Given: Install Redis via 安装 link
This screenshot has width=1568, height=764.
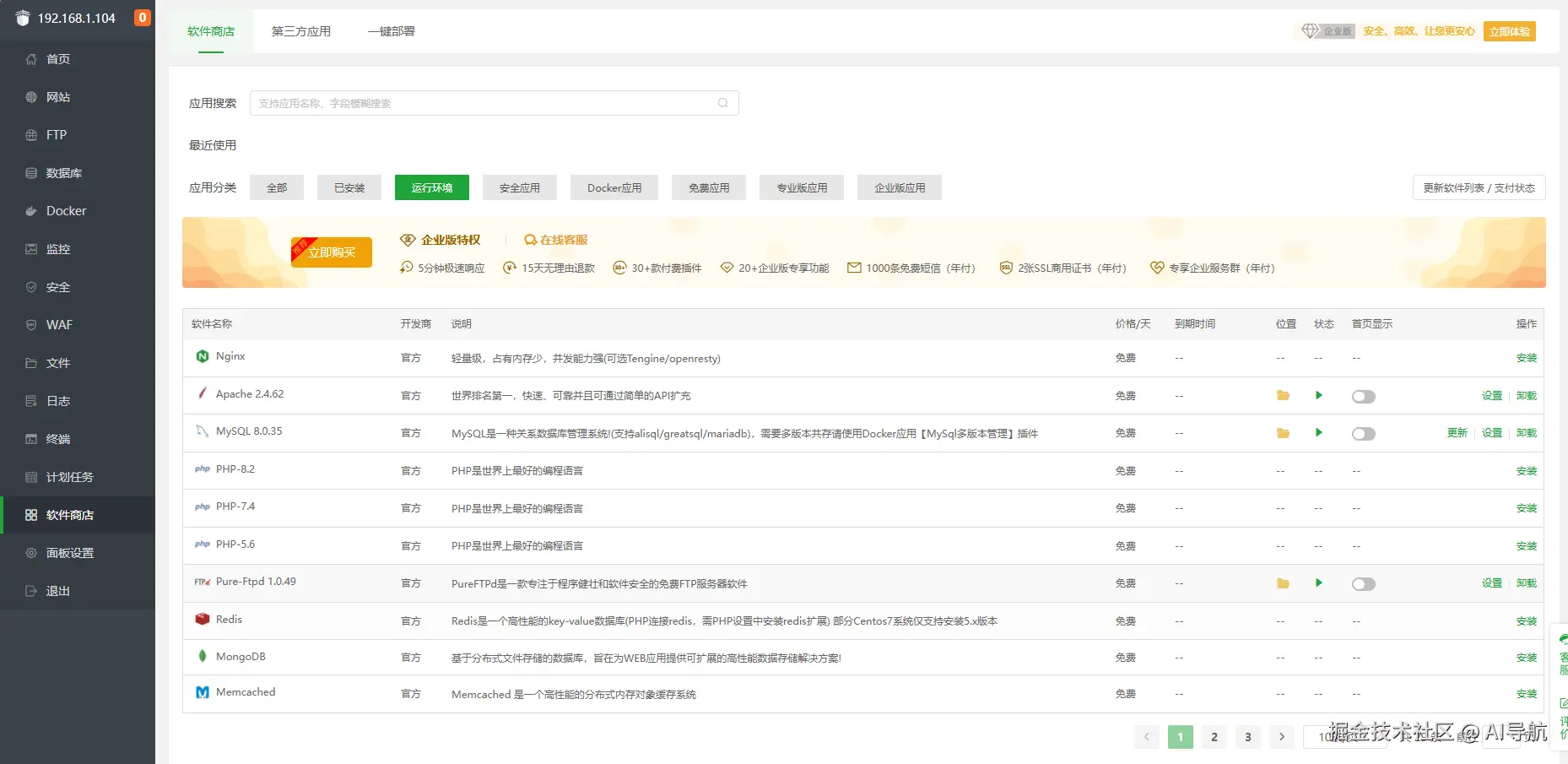Looking at the screenshot, I should tap(1527, 621).
